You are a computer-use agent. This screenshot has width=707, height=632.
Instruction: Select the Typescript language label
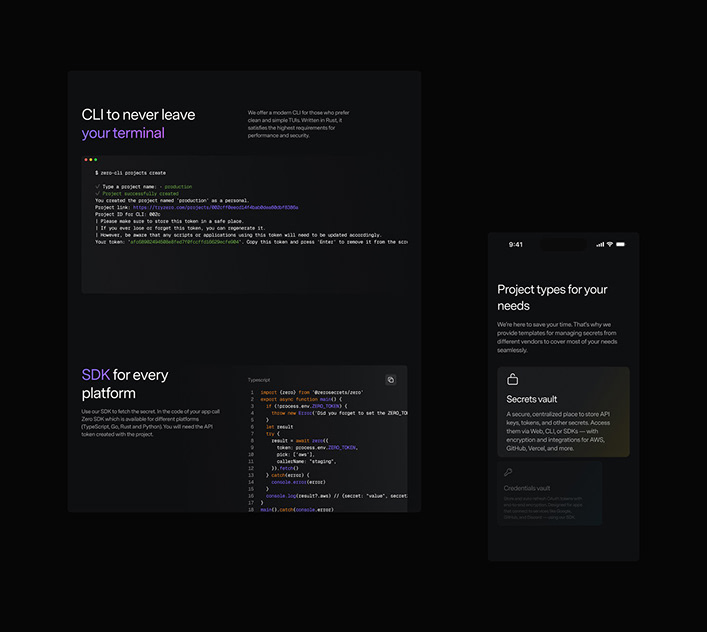tap(259, 380)
